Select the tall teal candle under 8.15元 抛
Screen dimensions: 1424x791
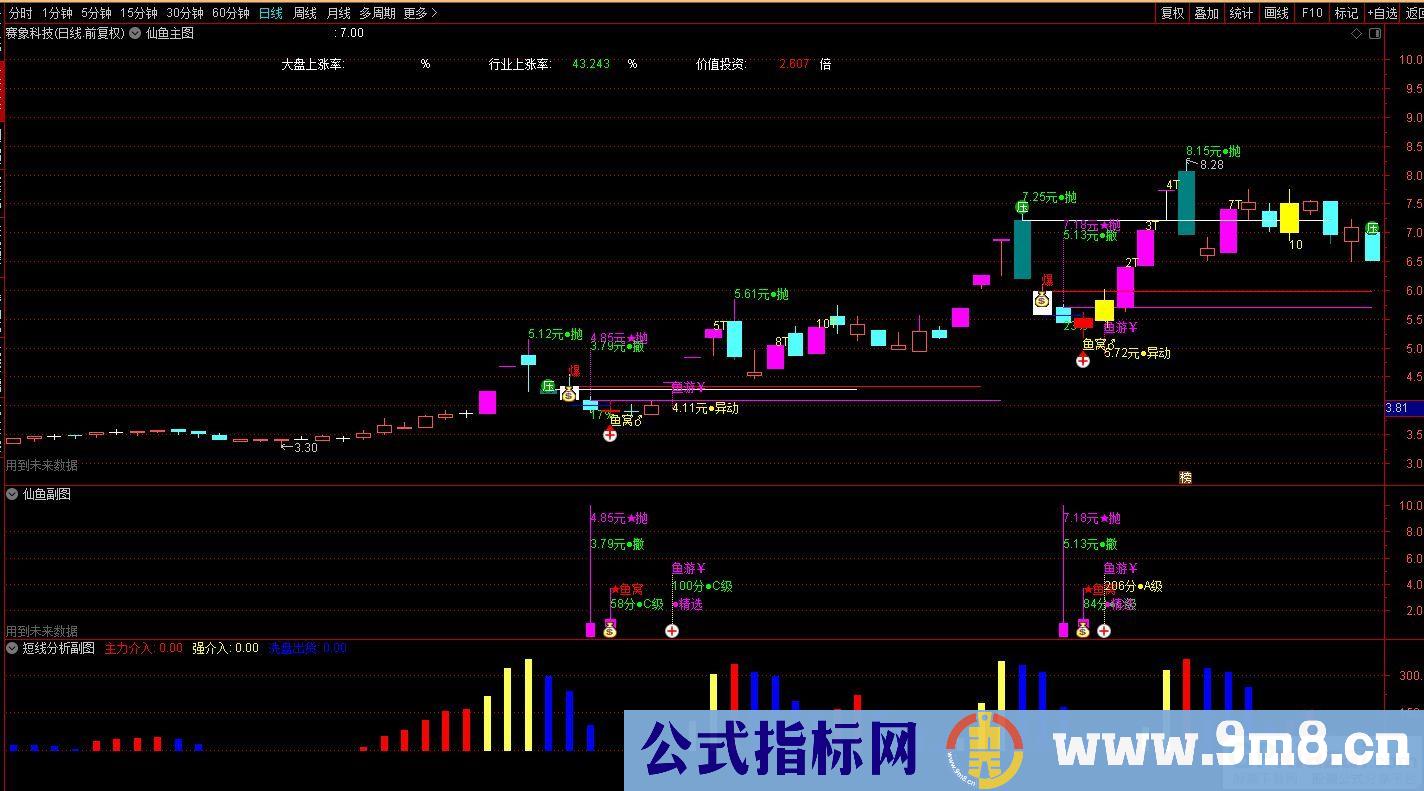[1186, 203]
